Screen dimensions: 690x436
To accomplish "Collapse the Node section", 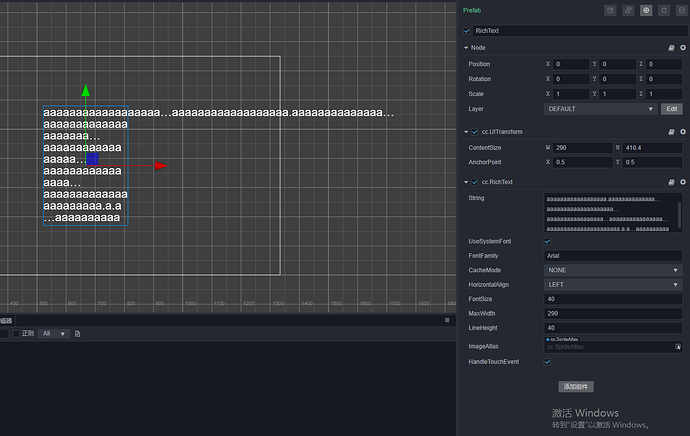I will click(466, 48).
